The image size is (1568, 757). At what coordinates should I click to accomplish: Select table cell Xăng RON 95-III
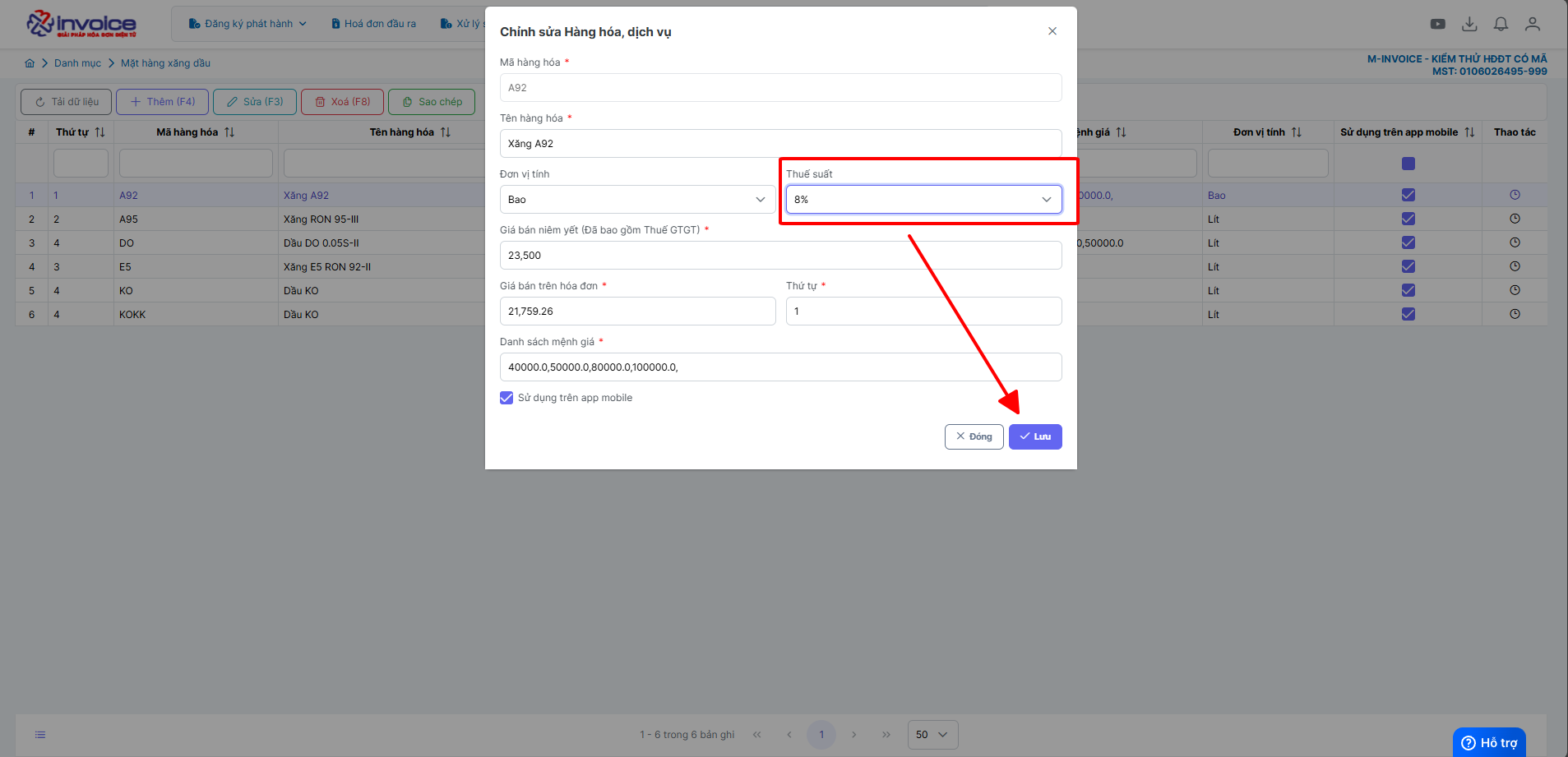click(x=321, y=219)
